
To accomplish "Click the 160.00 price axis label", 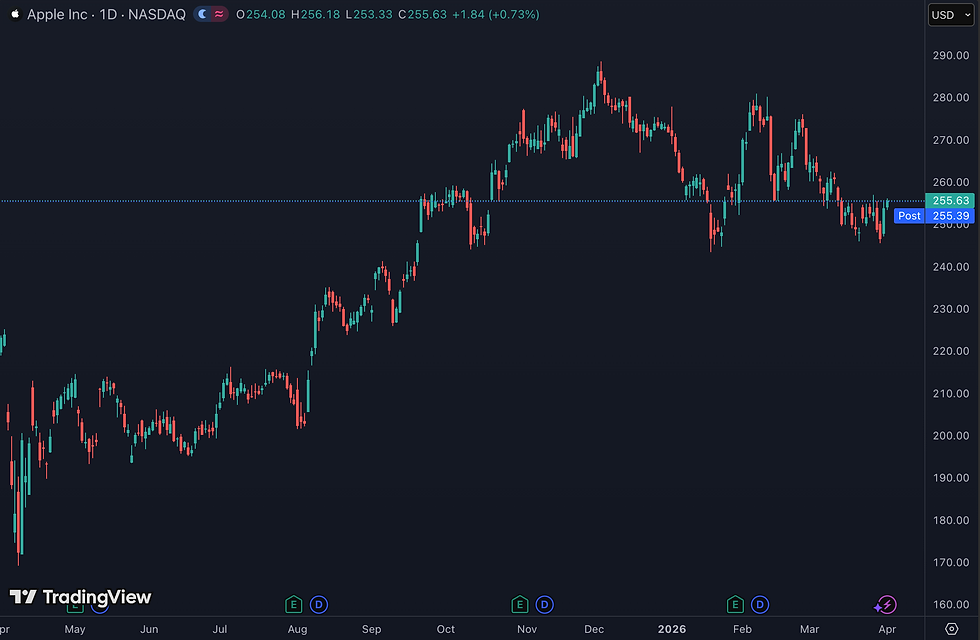I will (951, 604).
